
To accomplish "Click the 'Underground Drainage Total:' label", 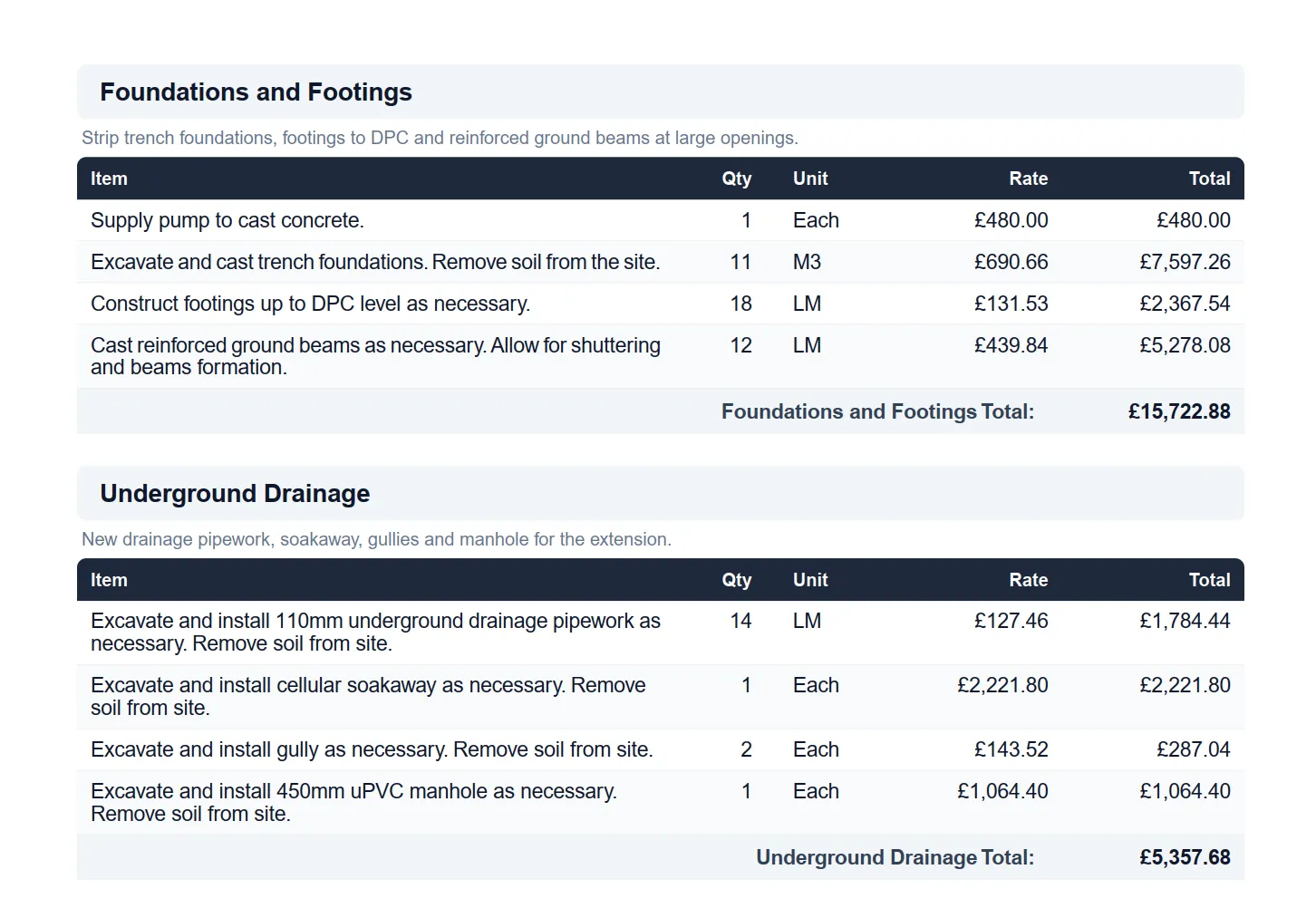I will click(x=895, y=857).
